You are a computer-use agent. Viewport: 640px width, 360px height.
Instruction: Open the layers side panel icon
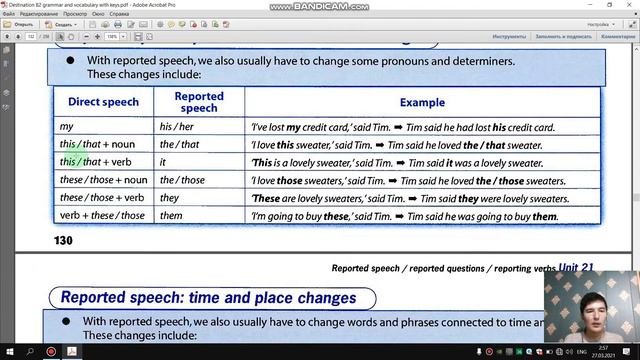click(7, 93)
